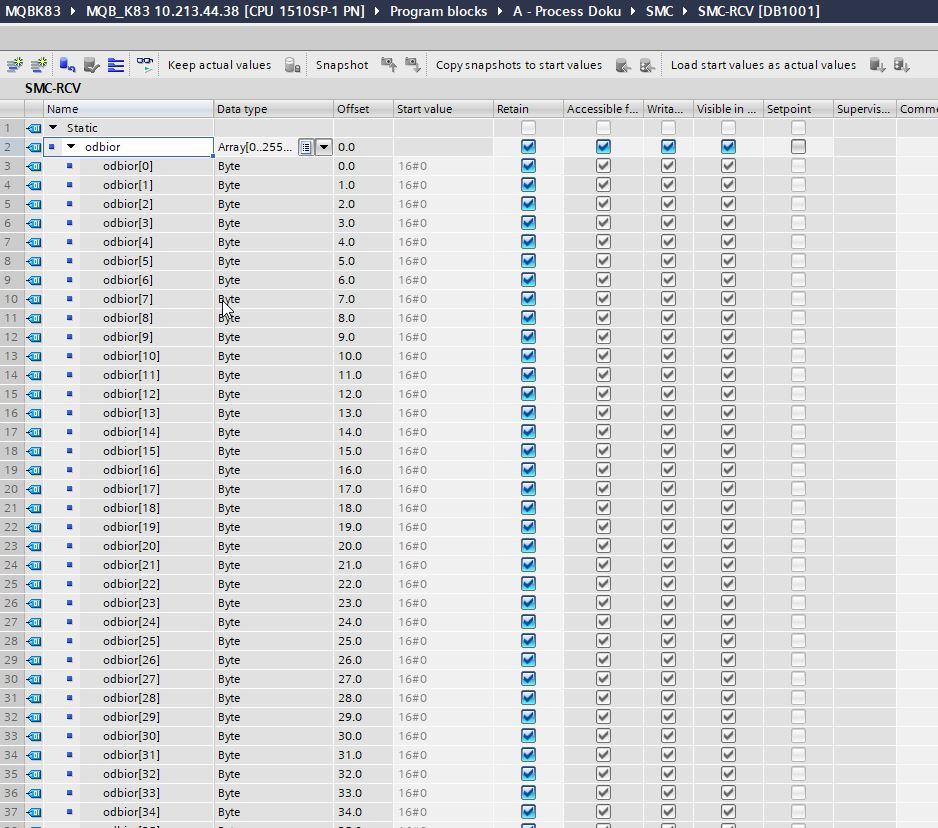Select the start value cell of odbior[0]

click(442, 166)
